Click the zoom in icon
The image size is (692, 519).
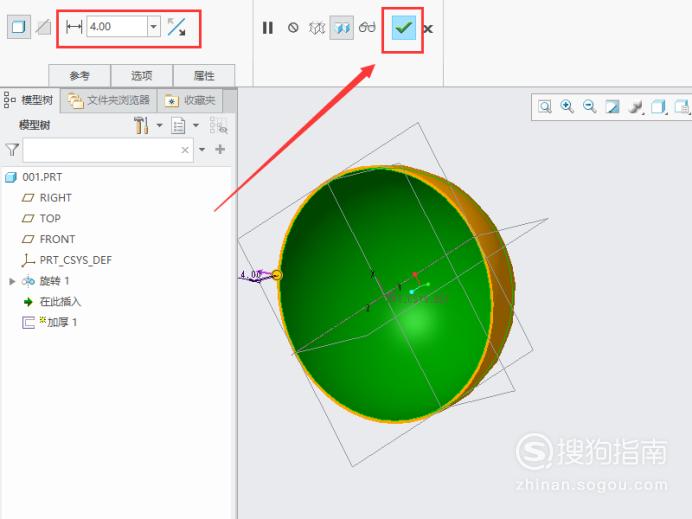click(567, 106)
